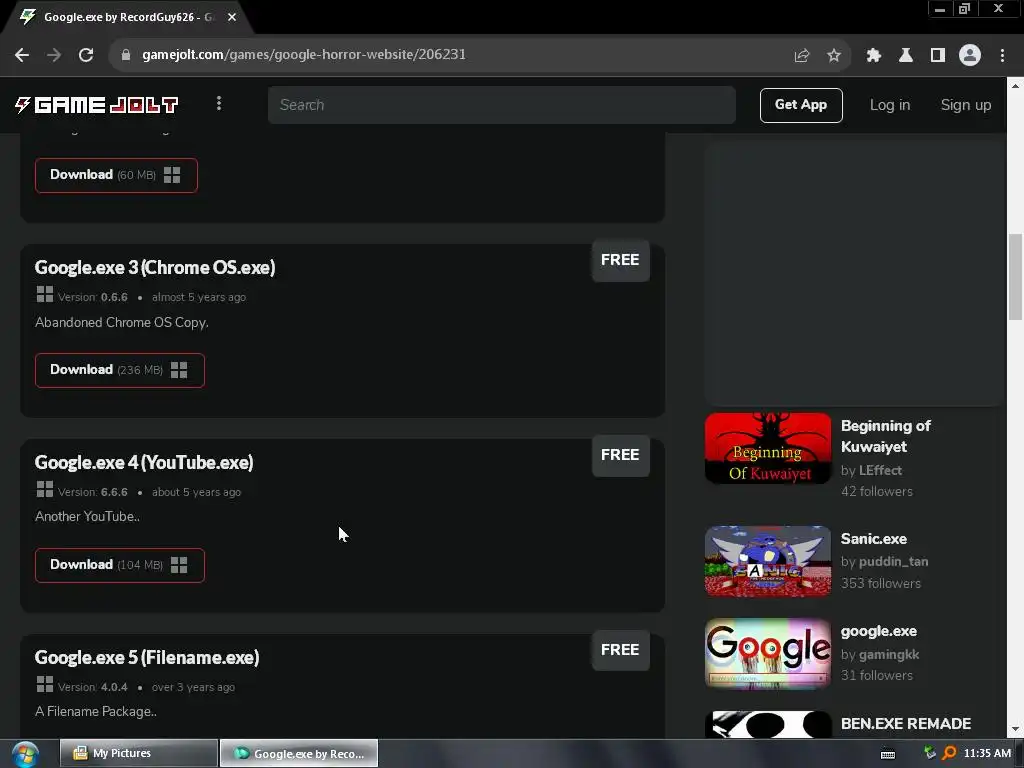Click the network tray icon left of the magnifier
This screenshot has height=768, width=1024.
(x=930, y=753)
